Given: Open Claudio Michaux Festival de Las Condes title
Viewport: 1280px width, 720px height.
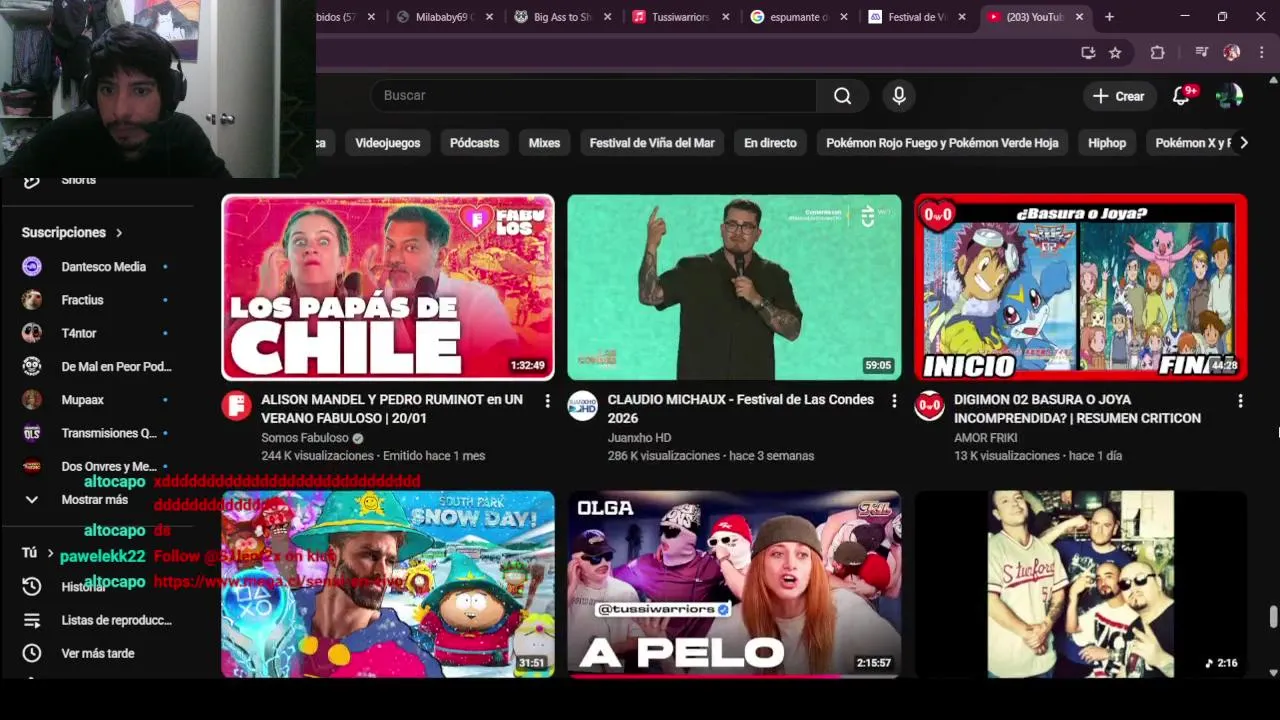Looking at the screenshot, I should (741, 409).
